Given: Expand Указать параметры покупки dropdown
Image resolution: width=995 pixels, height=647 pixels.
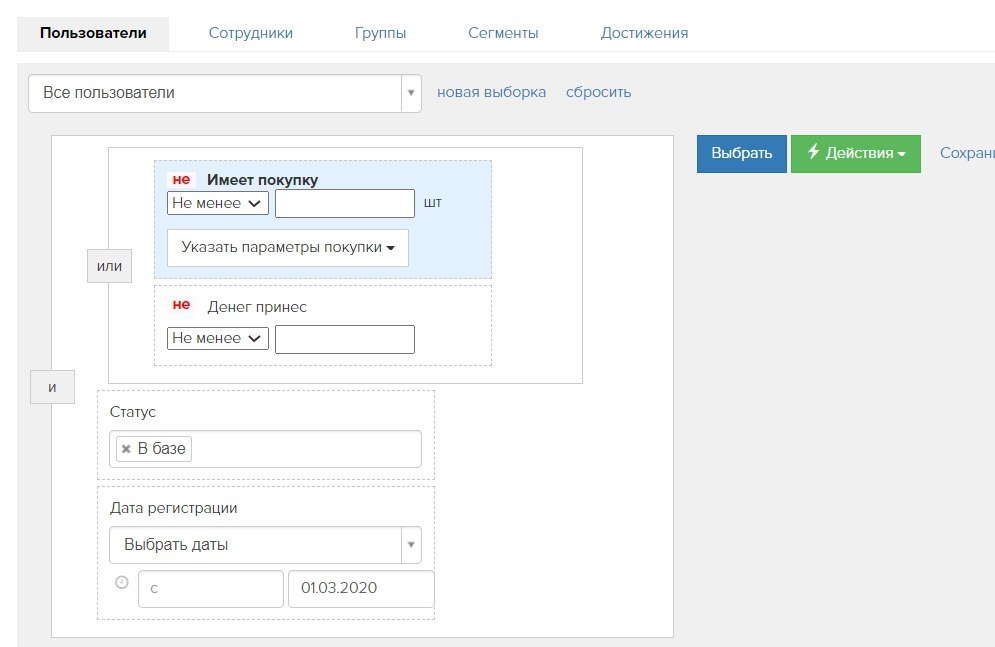Looking at the screenshot, I should [x=287, y=247].
